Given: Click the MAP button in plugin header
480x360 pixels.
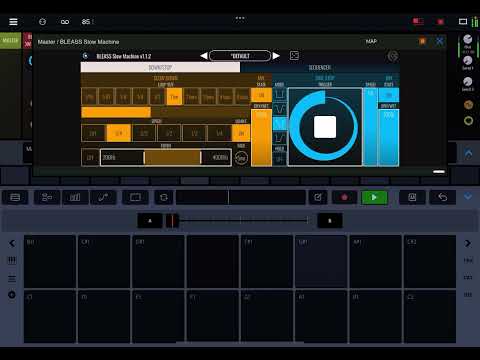Looking at the screenshot, I should (371, 41).
